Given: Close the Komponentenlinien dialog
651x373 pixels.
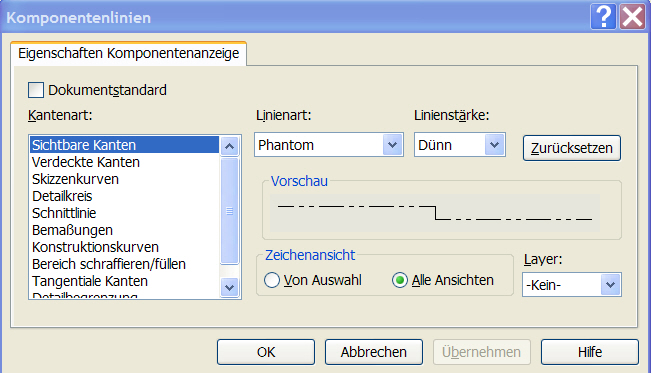Looking at the screenshot, I should pyautogui.click(x=632, y=17).
